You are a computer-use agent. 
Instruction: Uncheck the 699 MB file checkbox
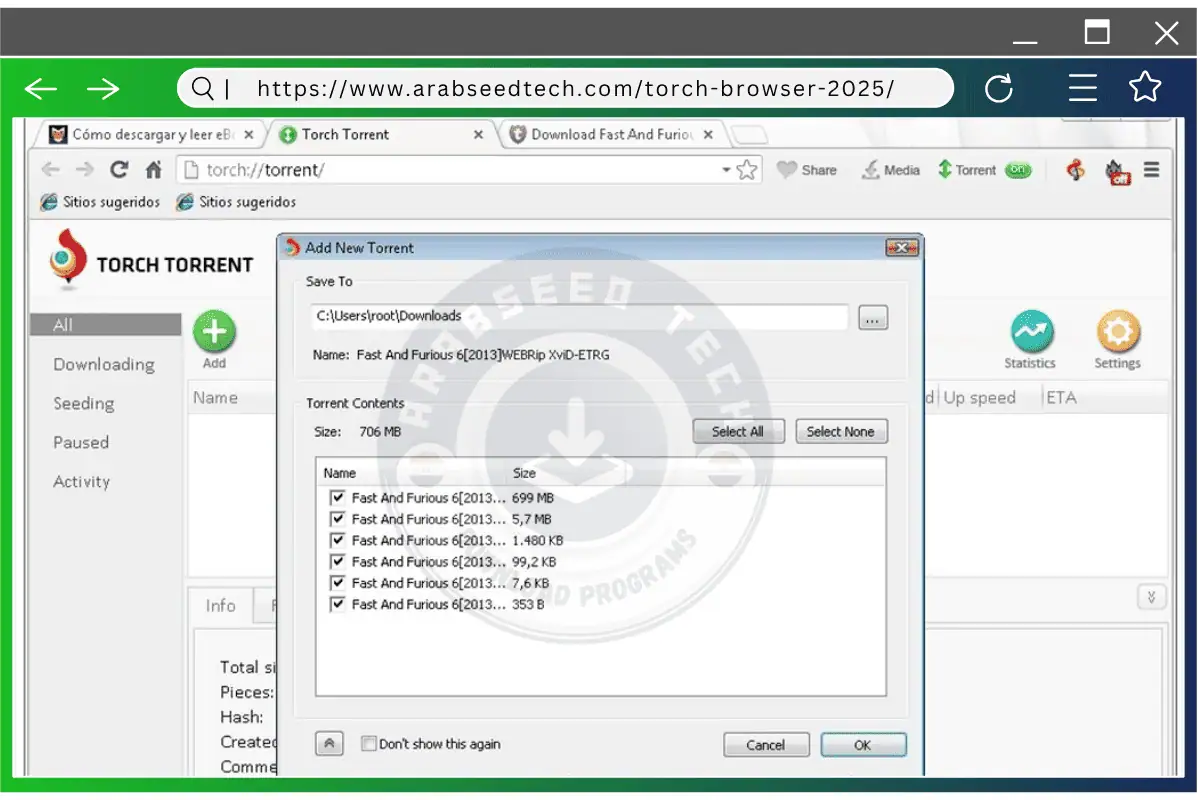click(337, 497)
